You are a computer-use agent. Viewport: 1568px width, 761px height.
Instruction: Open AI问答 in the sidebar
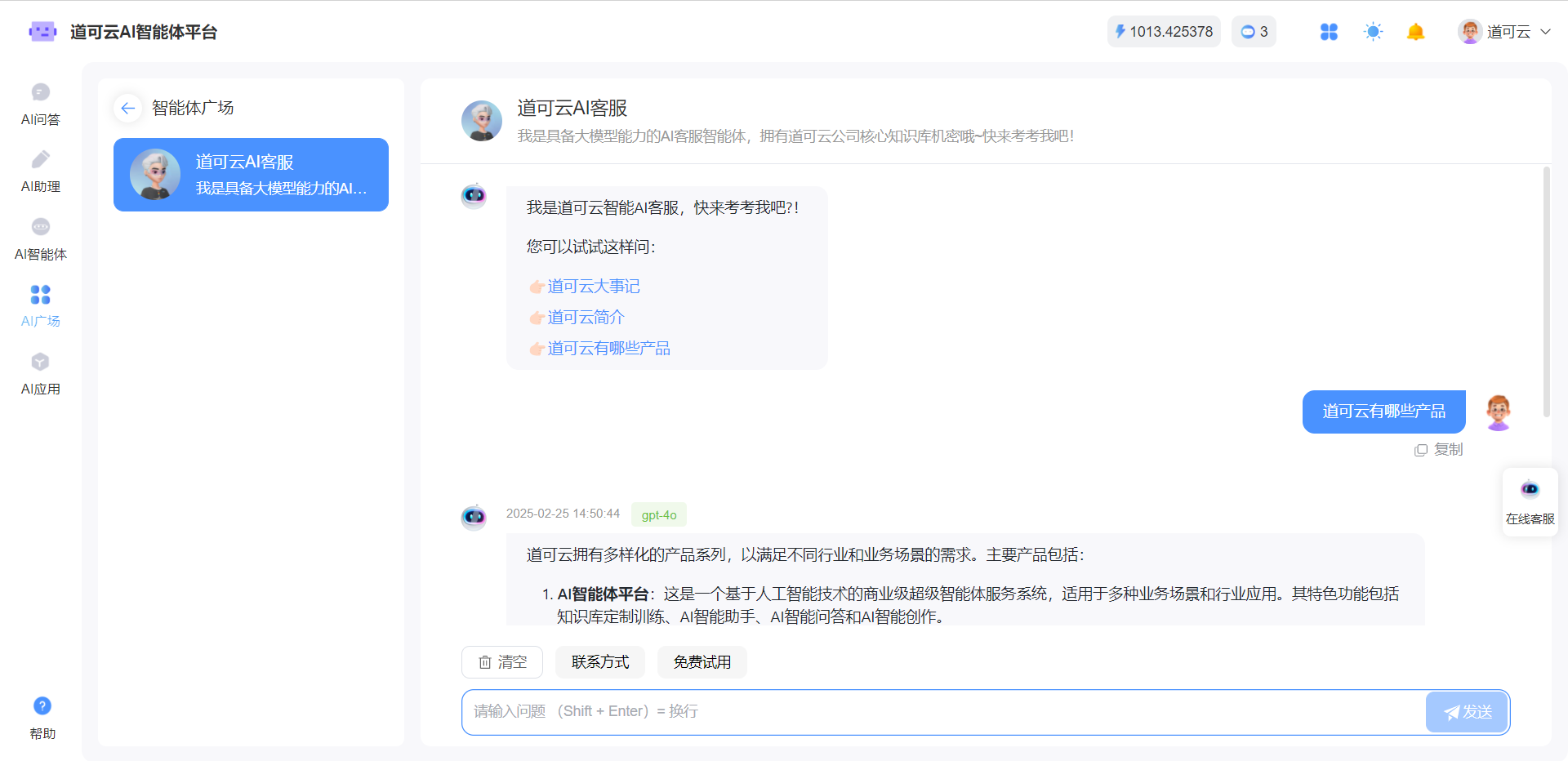point(41,104)
